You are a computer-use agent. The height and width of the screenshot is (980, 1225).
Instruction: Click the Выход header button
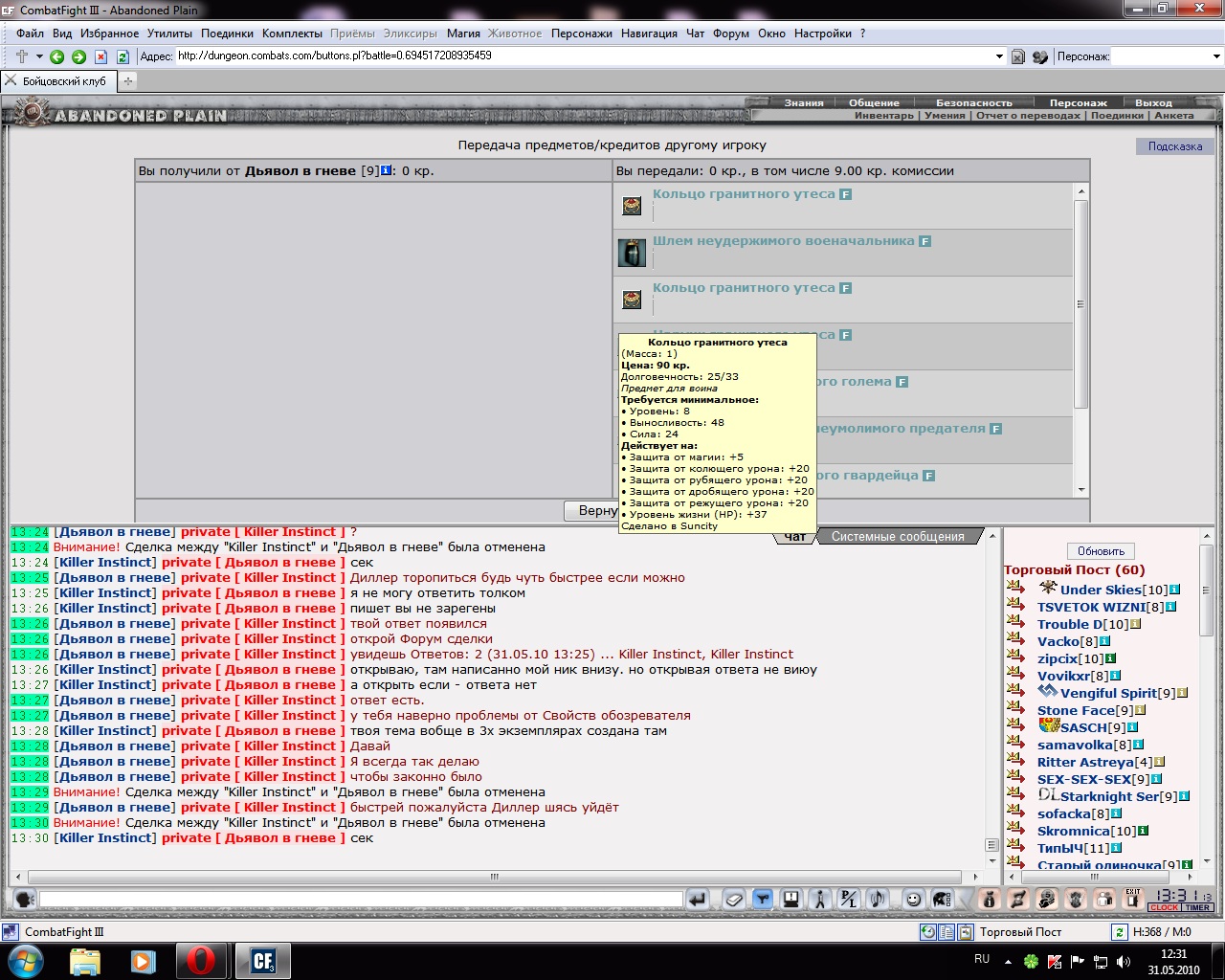click(1153, 102)
